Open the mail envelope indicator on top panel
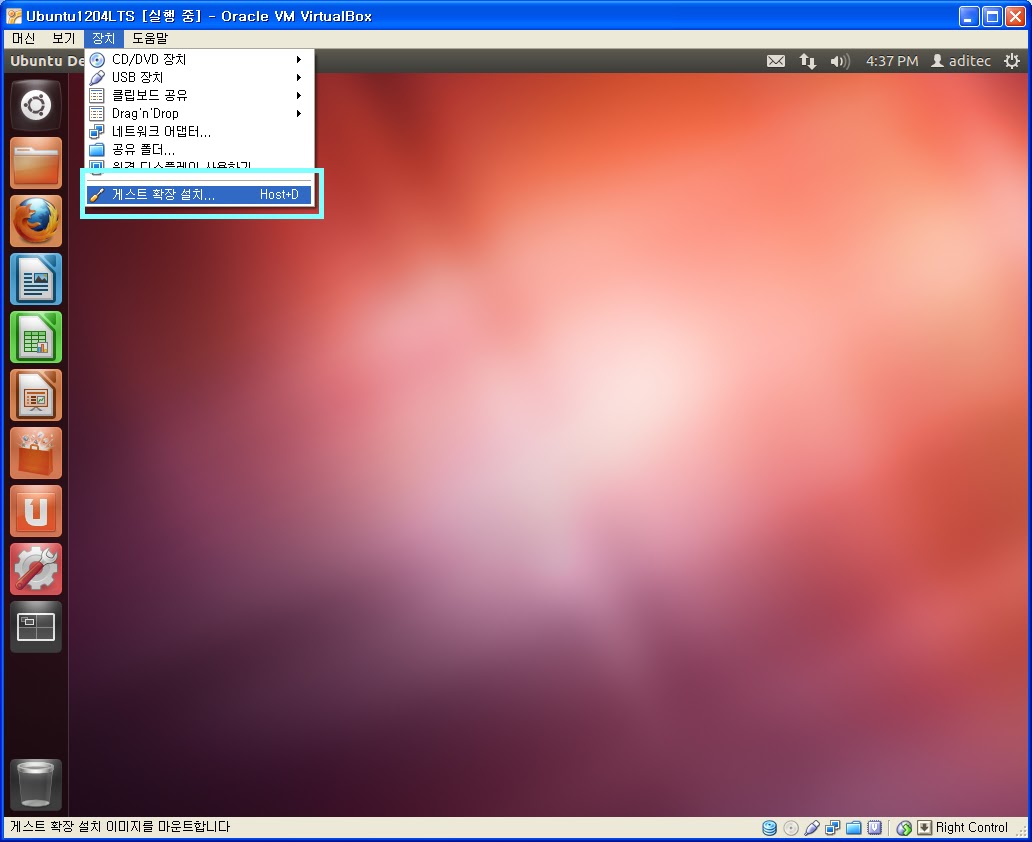1032x842 pixels. 776,61
